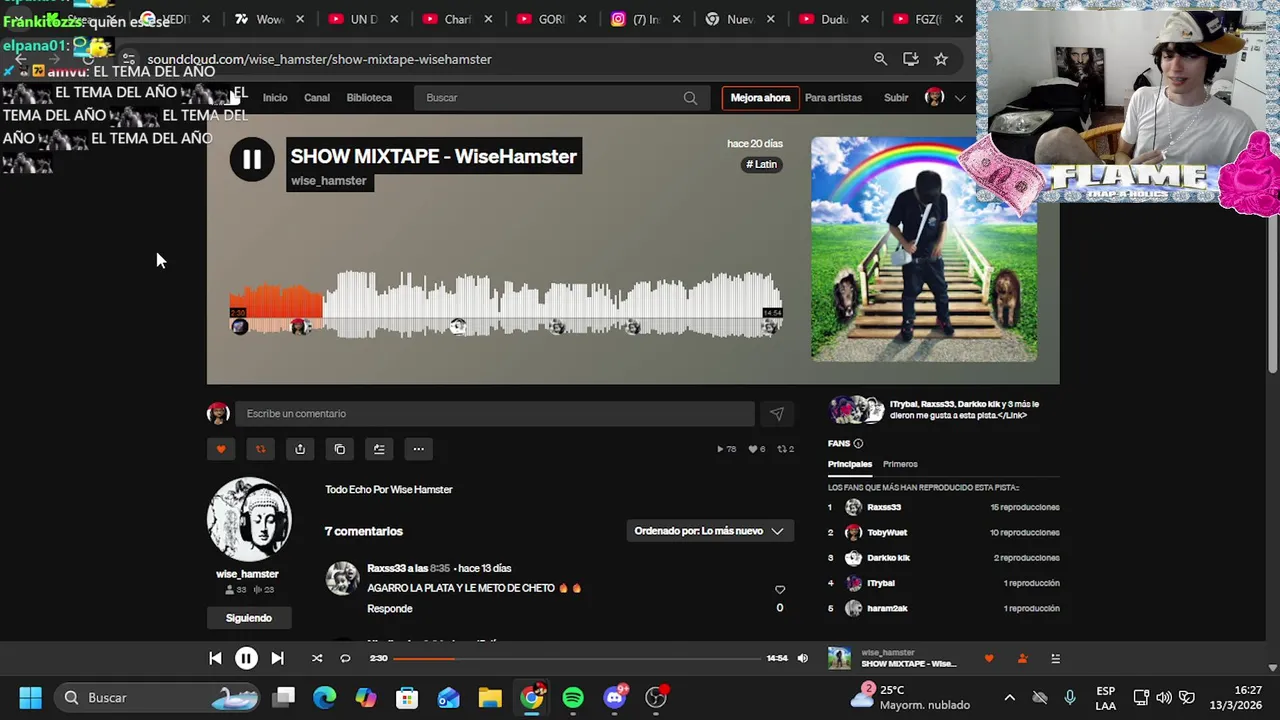Seek the track by clicking the waveform
Viewport: 1280px width, 720px height.
click(x=505, y=305)
